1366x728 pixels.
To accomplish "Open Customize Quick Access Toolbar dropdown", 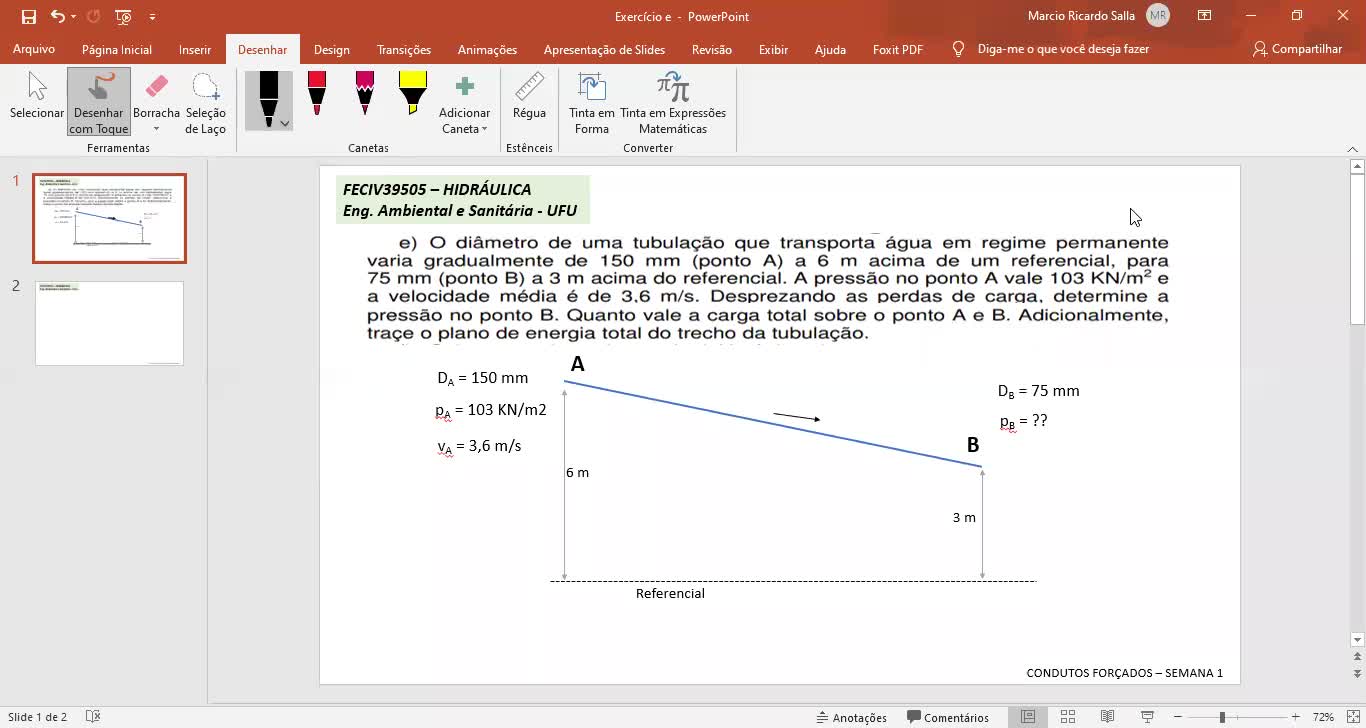I will pyautogui.click(x=152, y=17).
